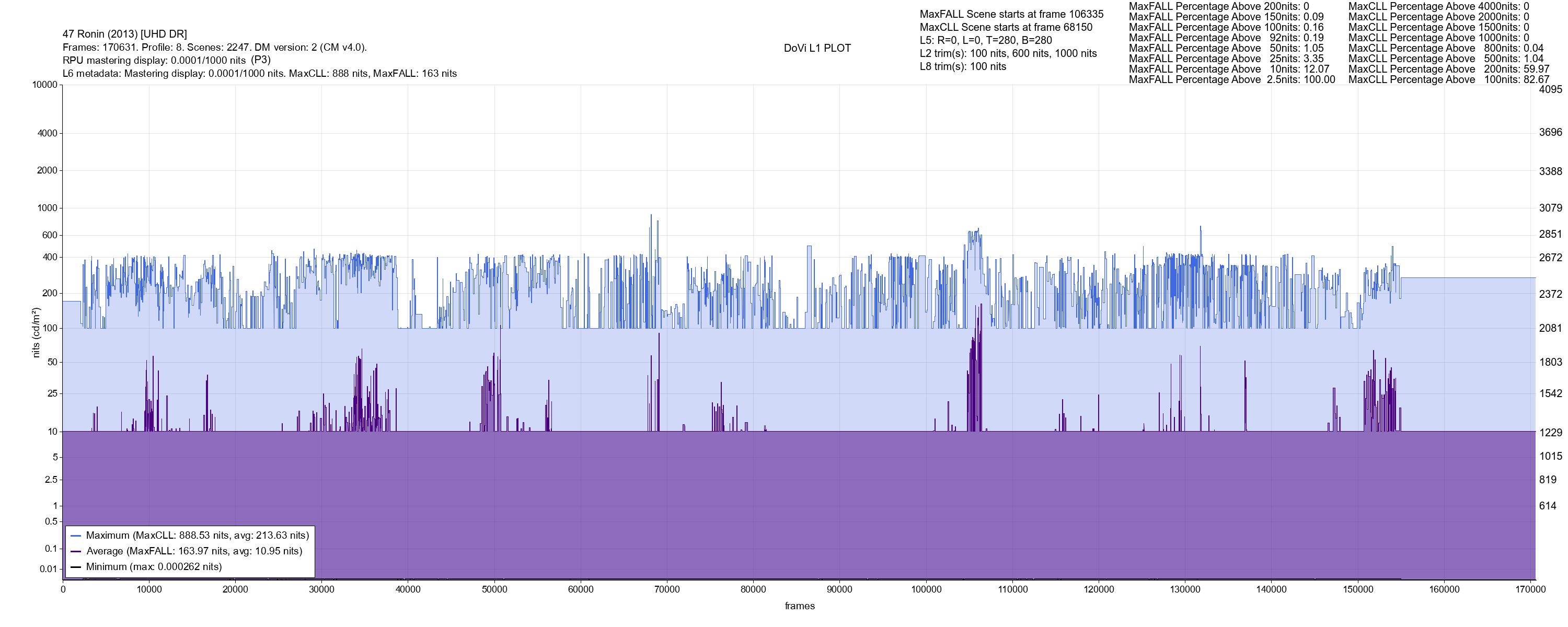Click the 170000 tick on the frames axis

(x=1530, y=589)
